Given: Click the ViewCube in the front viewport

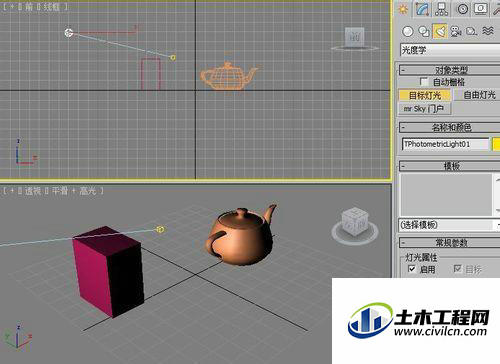Looking at the screenshot, I should pos(355,37).
